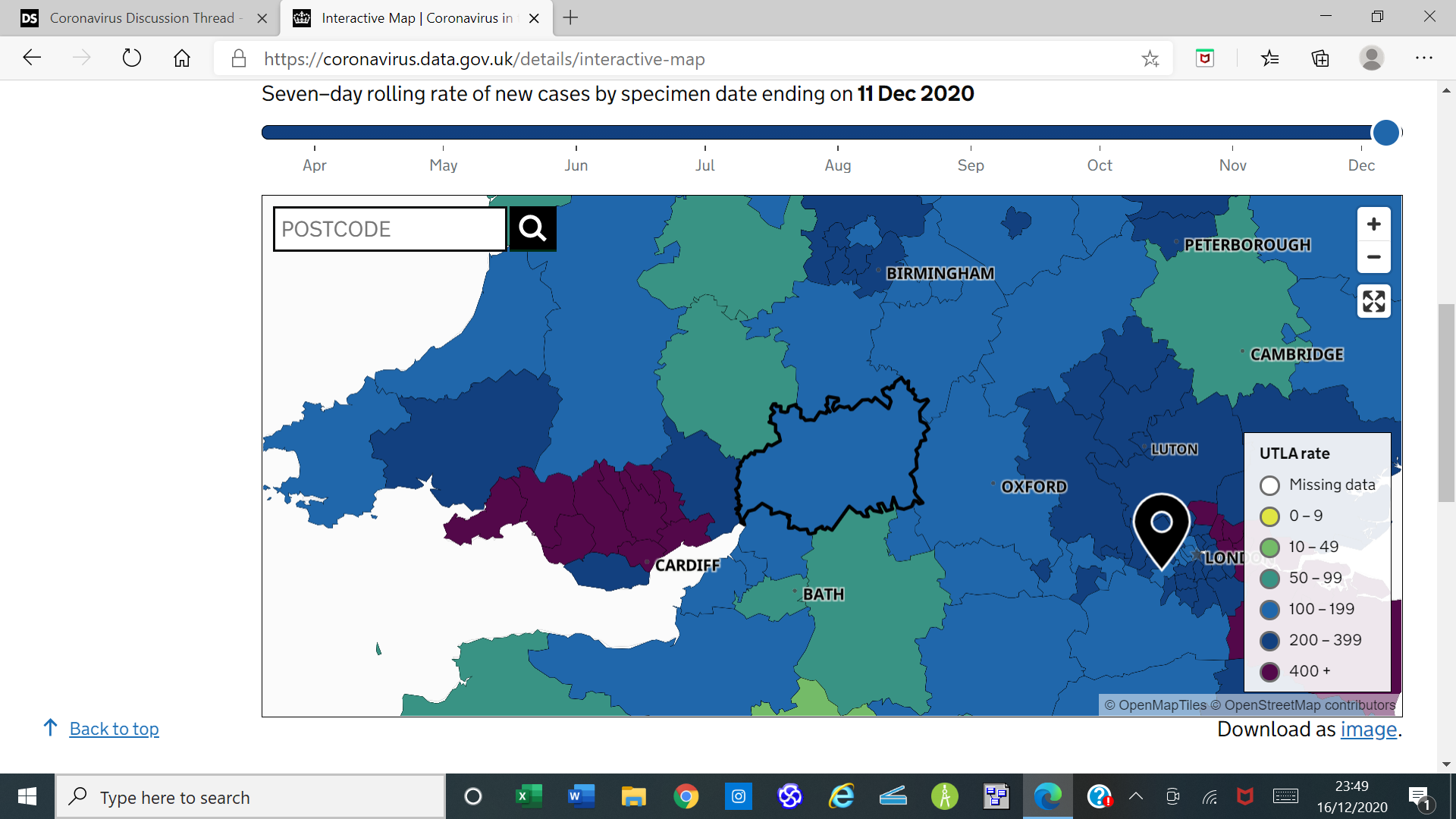Screen dimensions: 1456x819
Task: Click the 400 + purple legend swatch
Action: 1270,672
